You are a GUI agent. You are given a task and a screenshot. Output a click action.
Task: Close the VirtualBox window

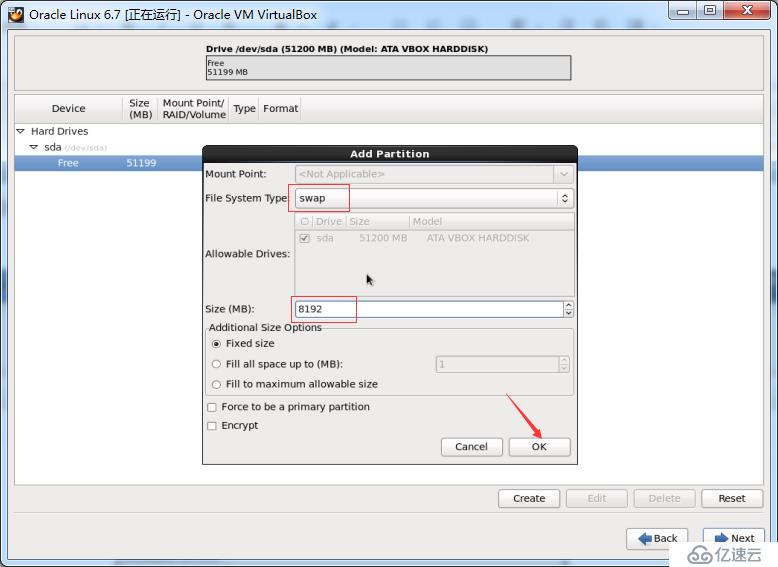(x=747, y=10)
